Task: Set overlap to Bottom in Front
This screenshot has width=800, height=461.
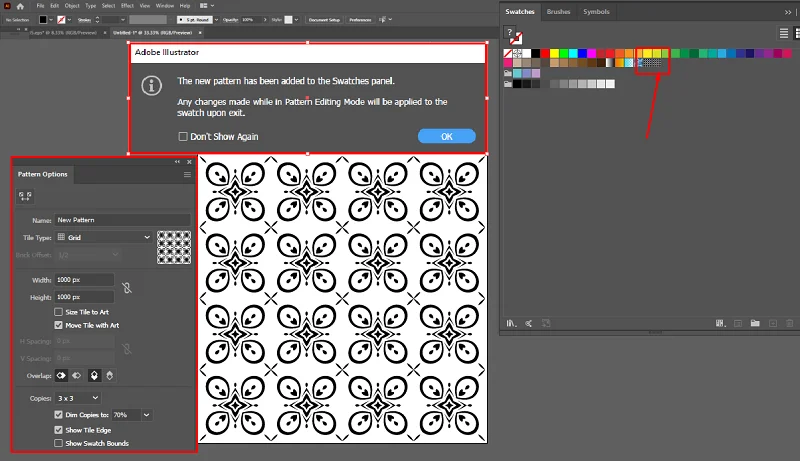Action: pyautogui.click(x=109, y=375)
